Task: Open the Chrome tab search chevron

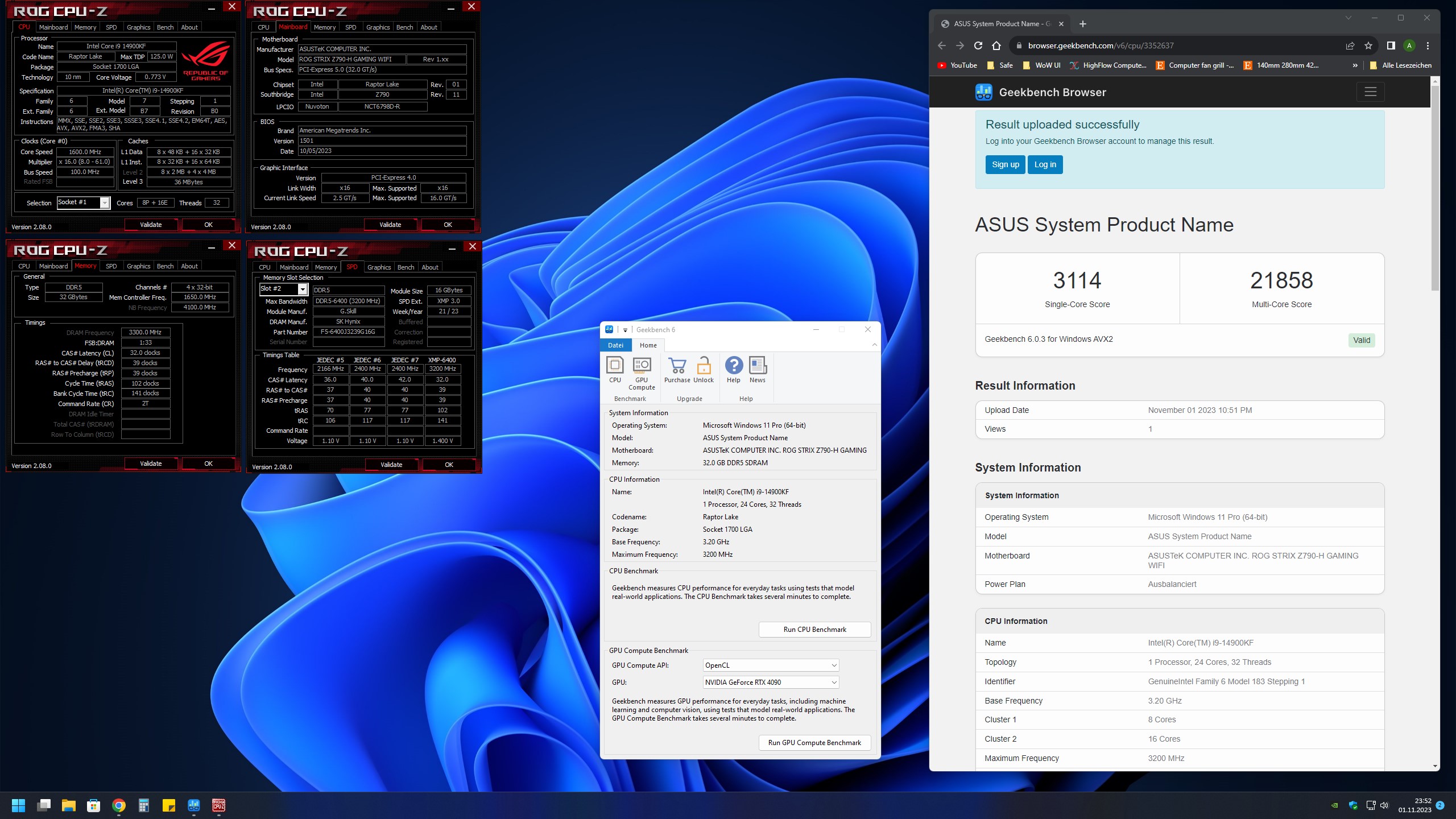Action: [1348, 18]
